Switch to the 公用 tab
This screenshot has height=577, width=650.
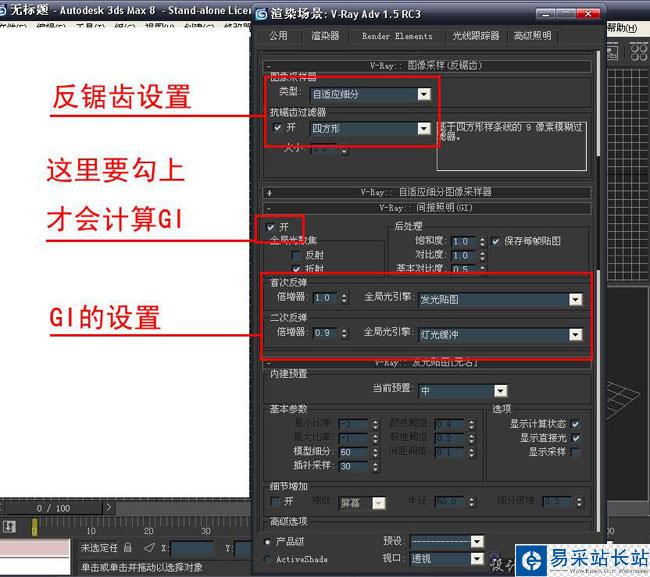click(278, 36)
